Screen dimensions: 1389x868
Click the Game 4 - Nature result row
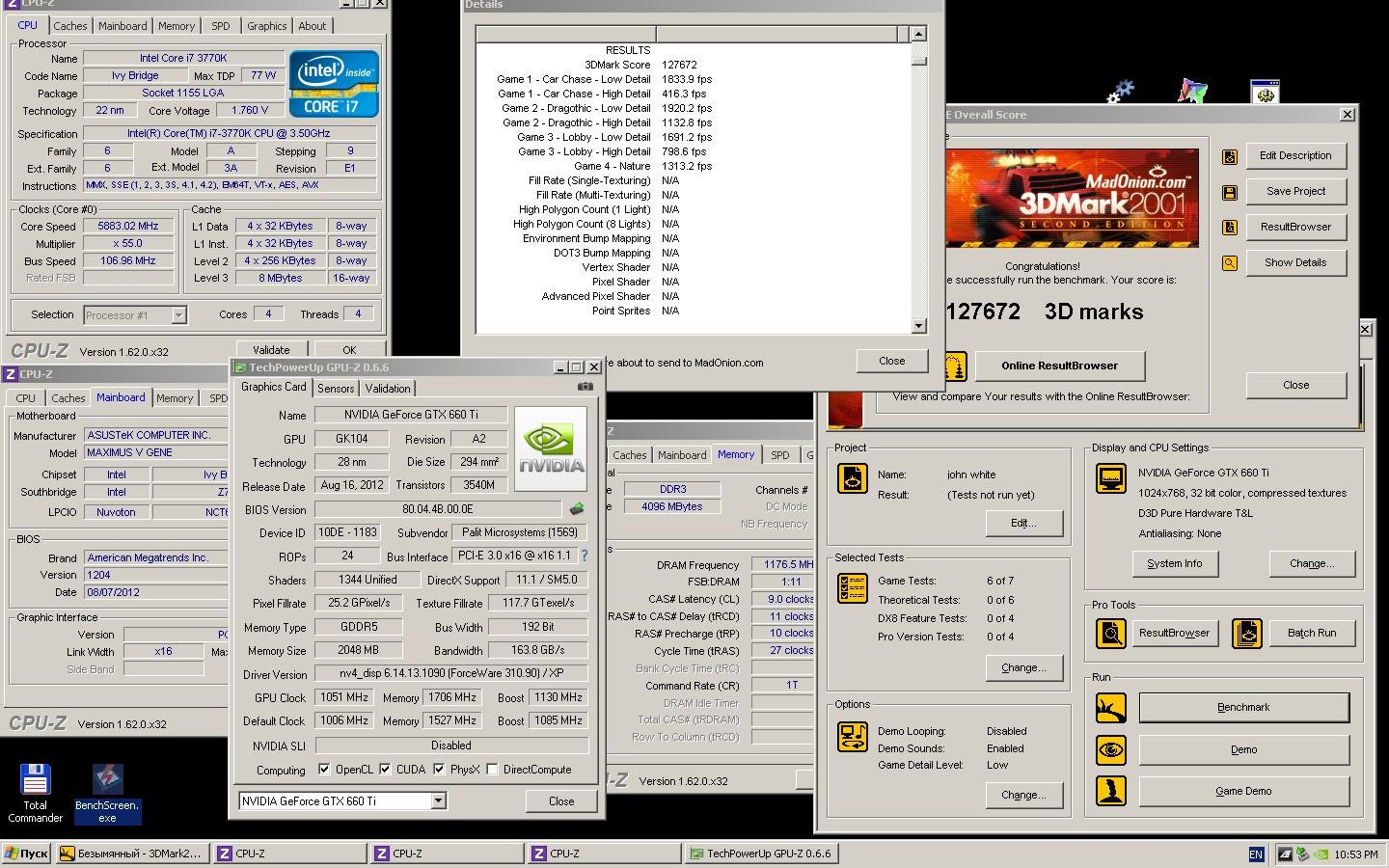click(693, 166)
